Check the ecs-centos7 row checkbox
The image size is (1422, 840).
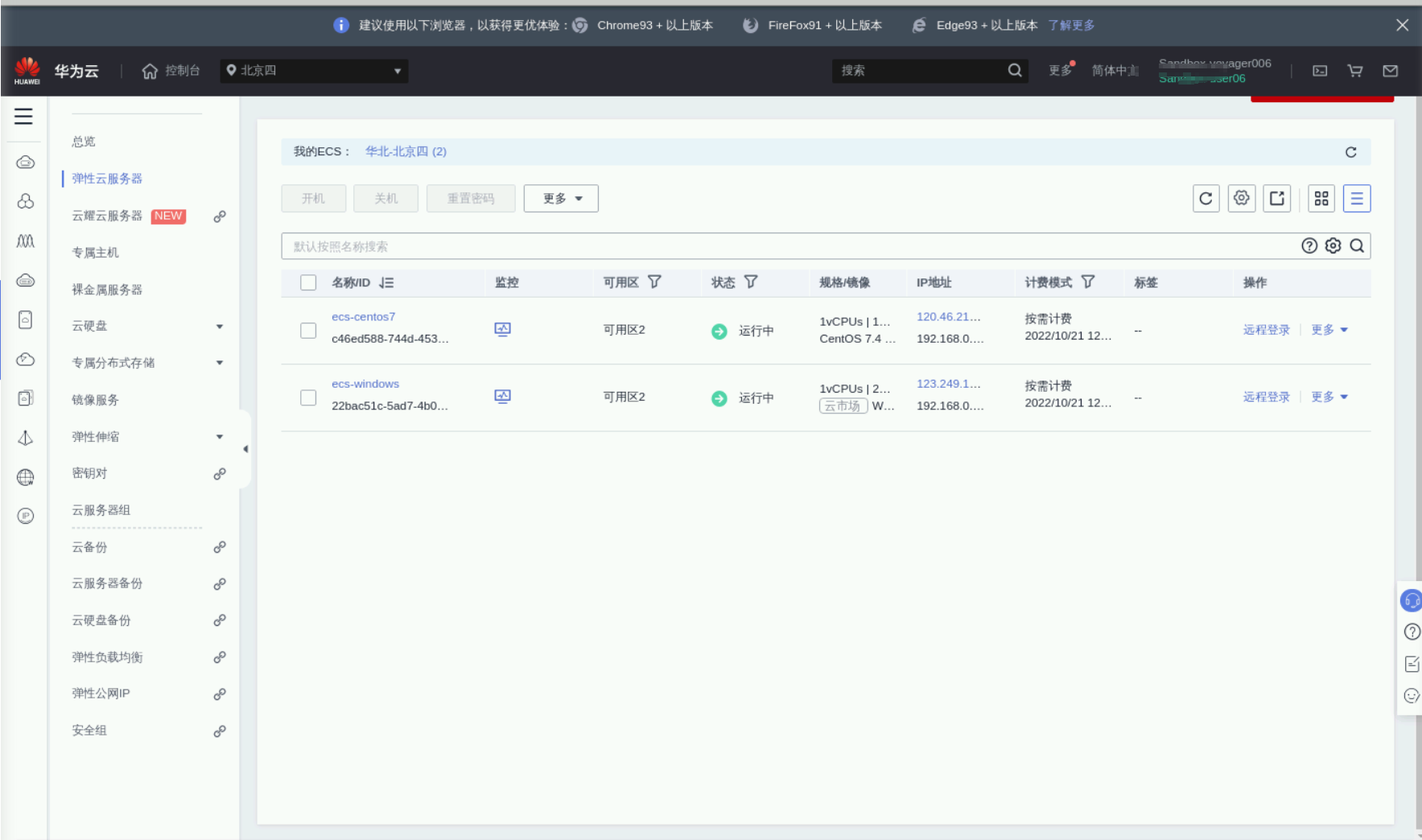[308, 331]
